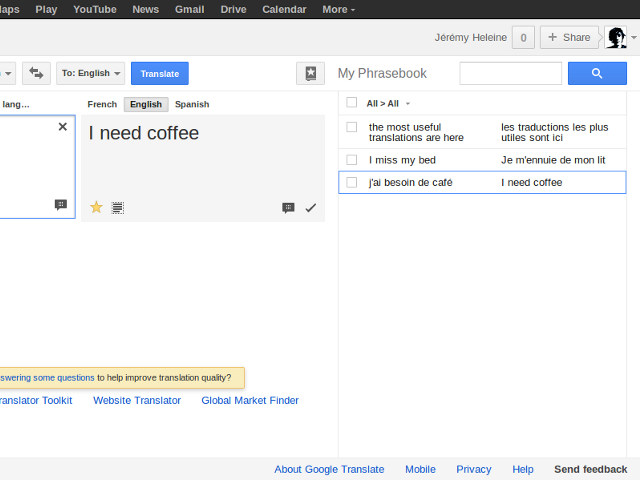Go to Play in top bar
Viewport: 640px width, 480px height.
(46, 9)
